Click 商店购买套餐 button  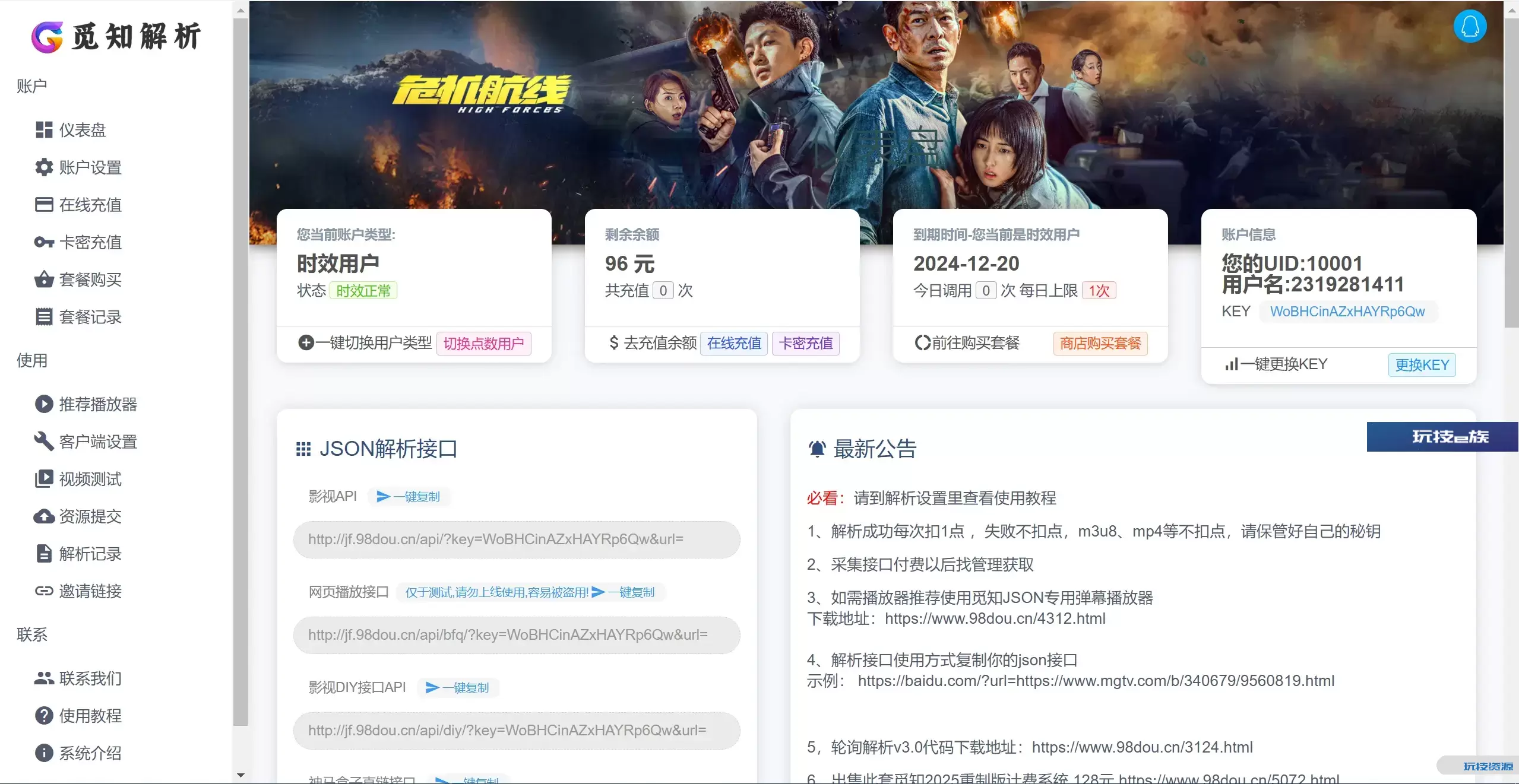pyautogui.click(x=1100, y=344)
